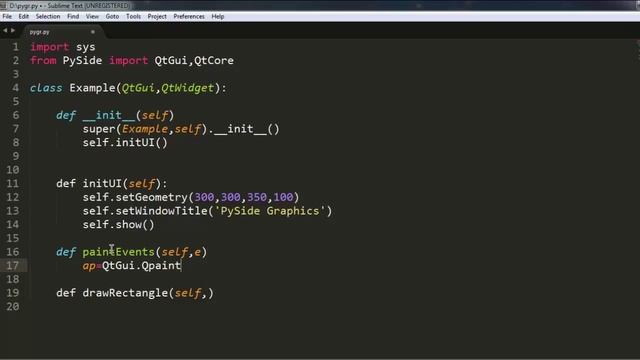Click the 'ap' variable on line 17

click(x=89, y=266)
